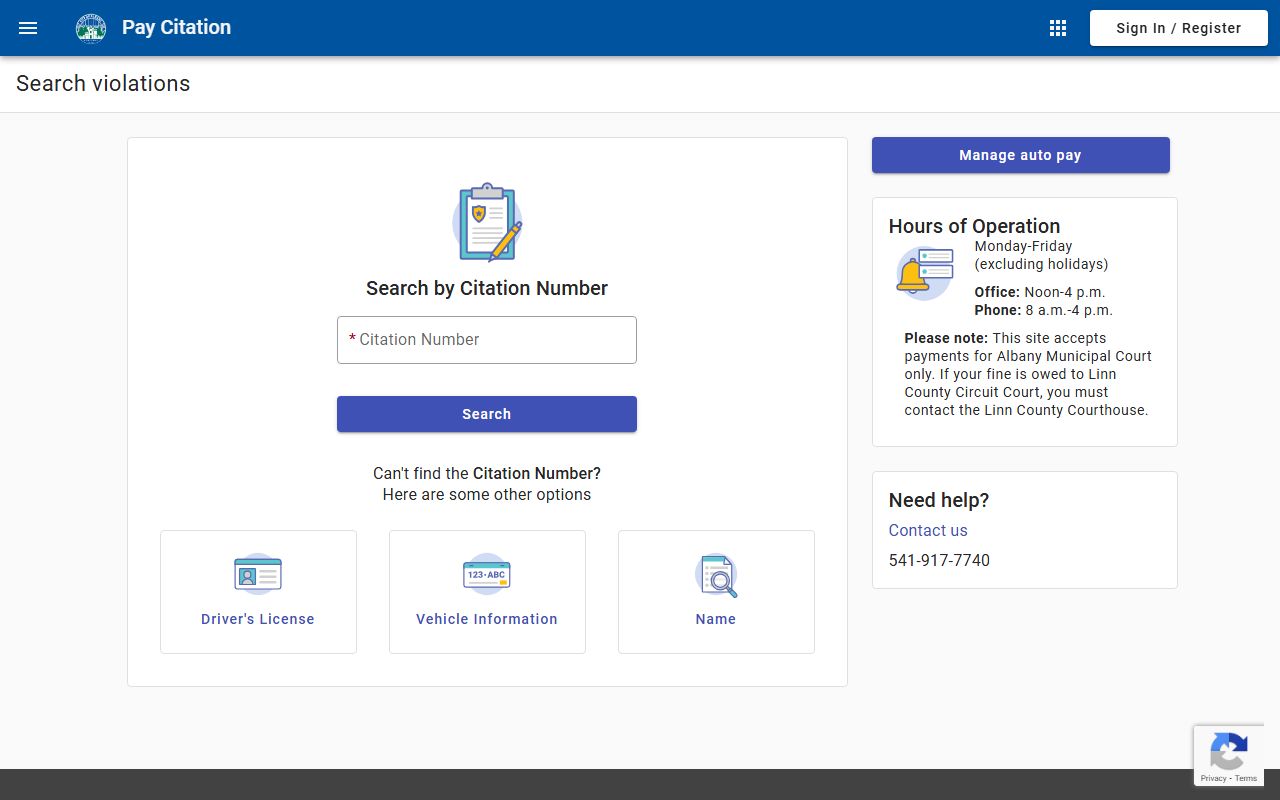Viewport: 1280px width, 800px height.
Task: Click the '(excluding holidays)' text
Action: (x=1041, y=264)
